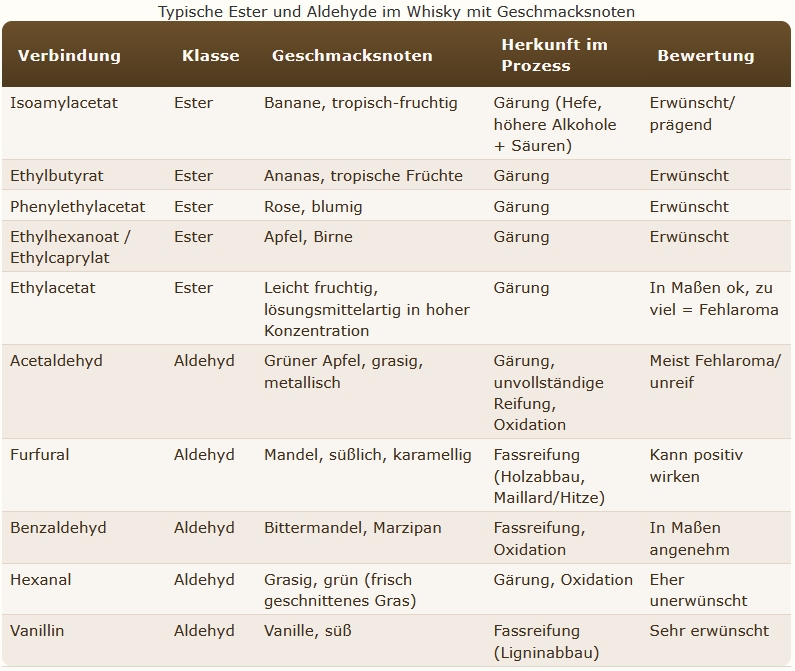Viewport: 795px width, 671px height.
Task: Click the Furfural row label
Action: [x=39, y=455]
